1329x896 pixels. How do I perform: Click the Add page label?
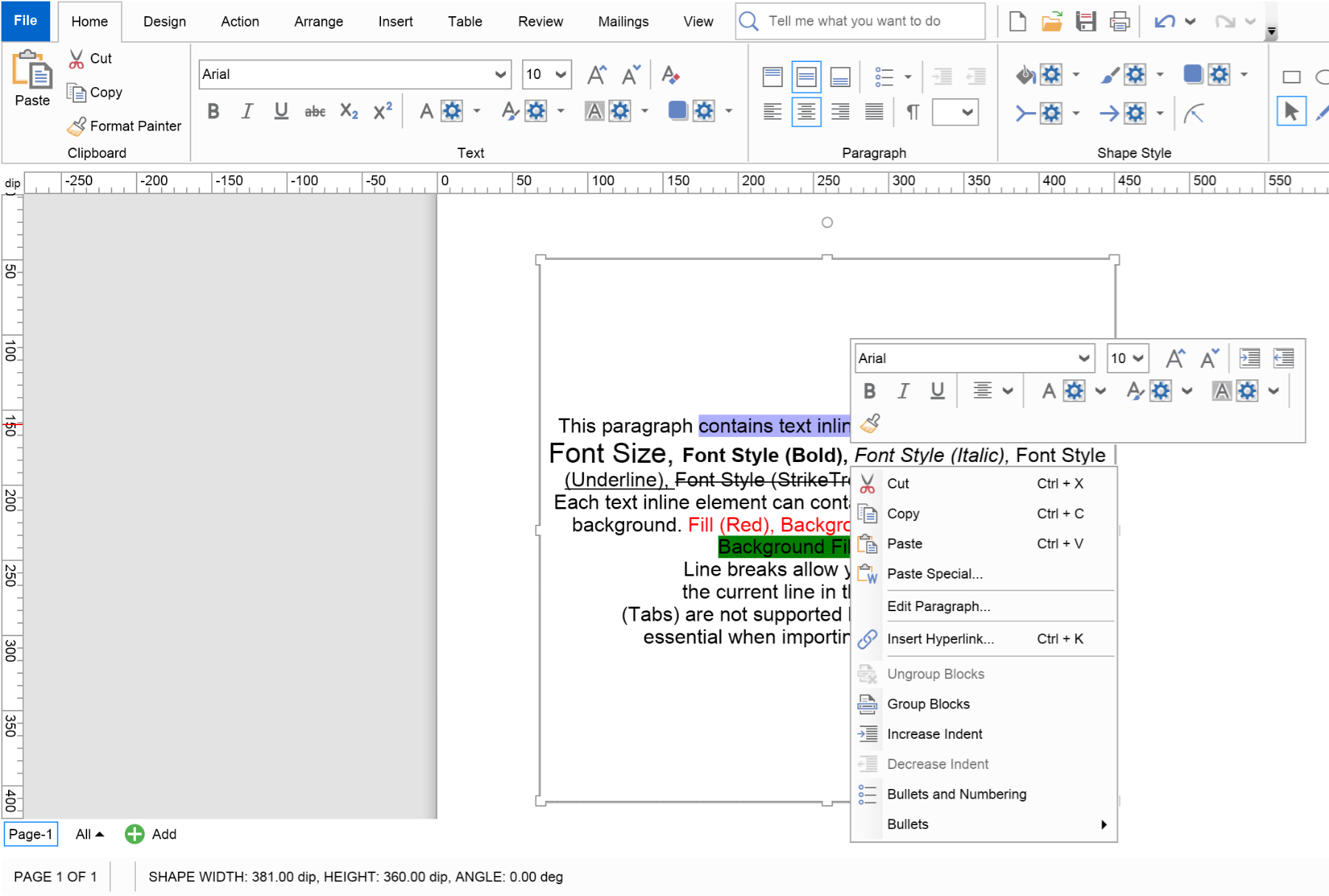pos(164,834)
